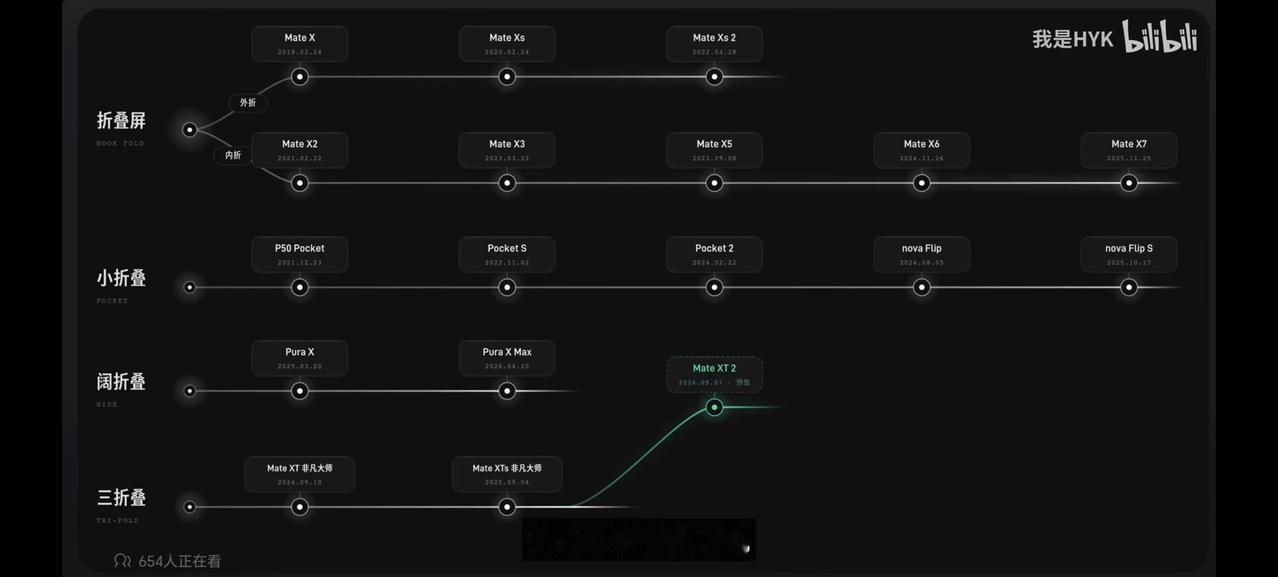Viewport: 1278px width, 577px height.
Task: Open the dashed Mate XT 2 card
Action: click(714, 374)
